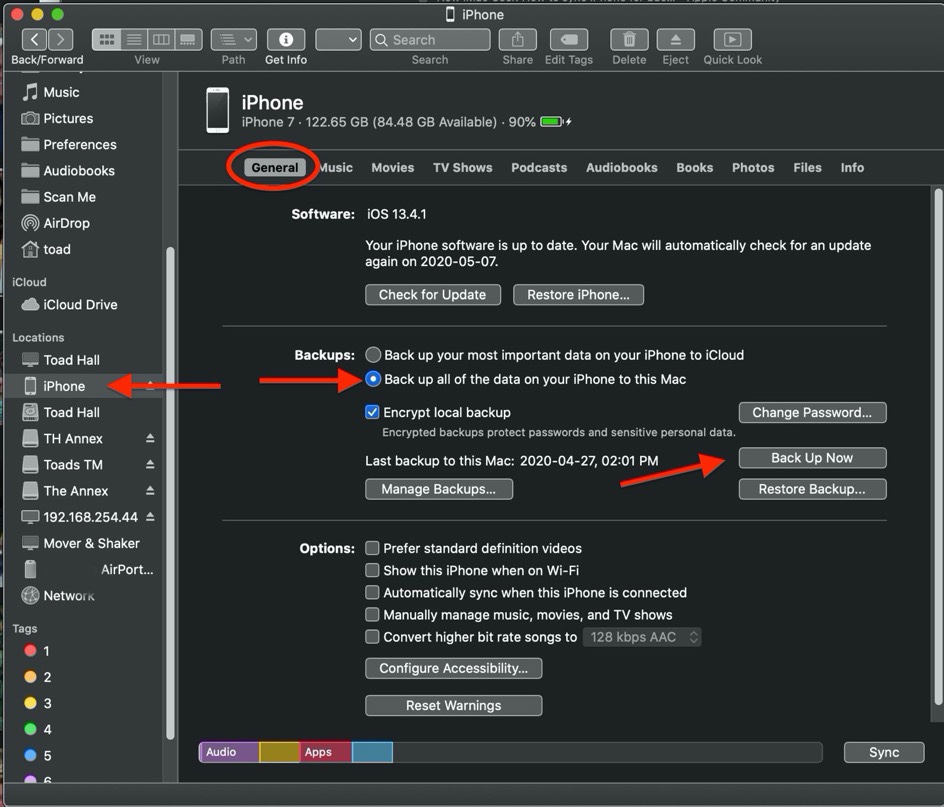Go forward with the Forward arrow

tap(61, 40)
